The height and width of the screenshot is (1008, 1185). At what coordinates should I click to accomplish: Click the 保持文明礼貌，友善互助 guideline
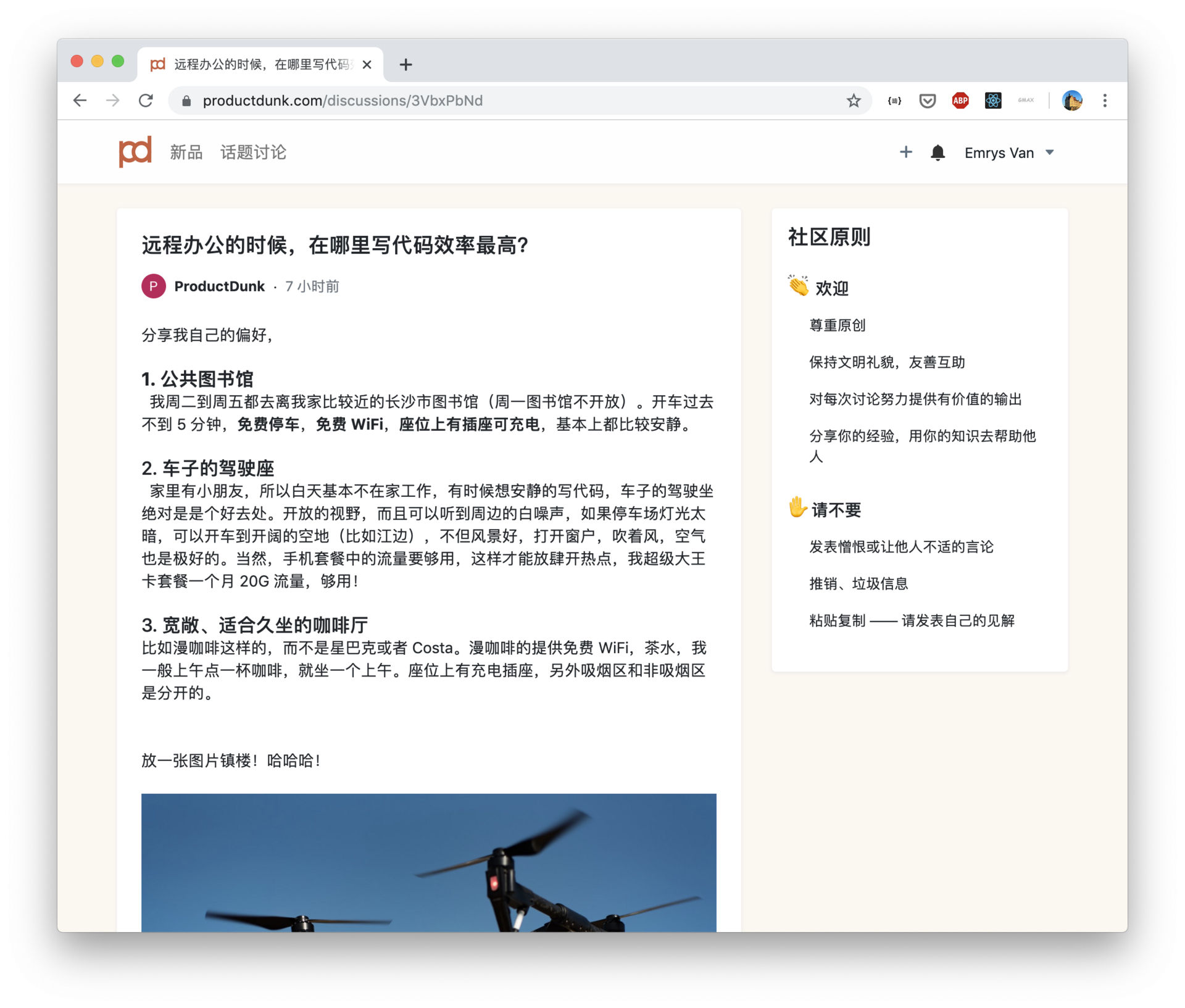(x=887, y=362)
